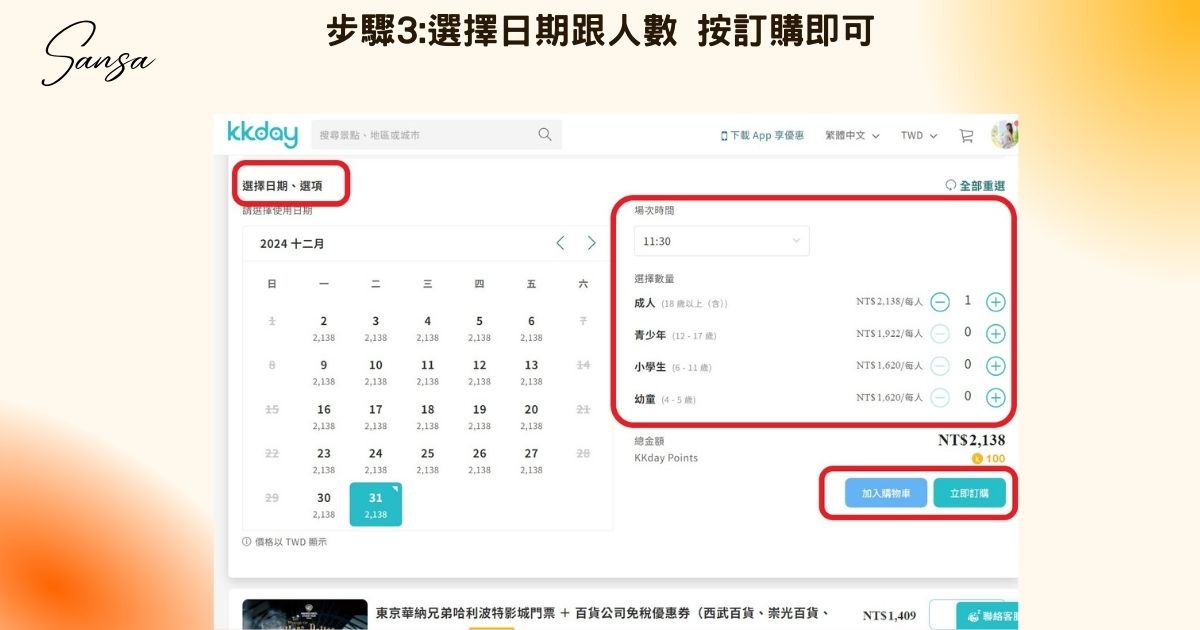Image resolution: width=1200 pixels, height=630 pixels.
Task: Click the 立即訂購 button
Action: (969, 493)
